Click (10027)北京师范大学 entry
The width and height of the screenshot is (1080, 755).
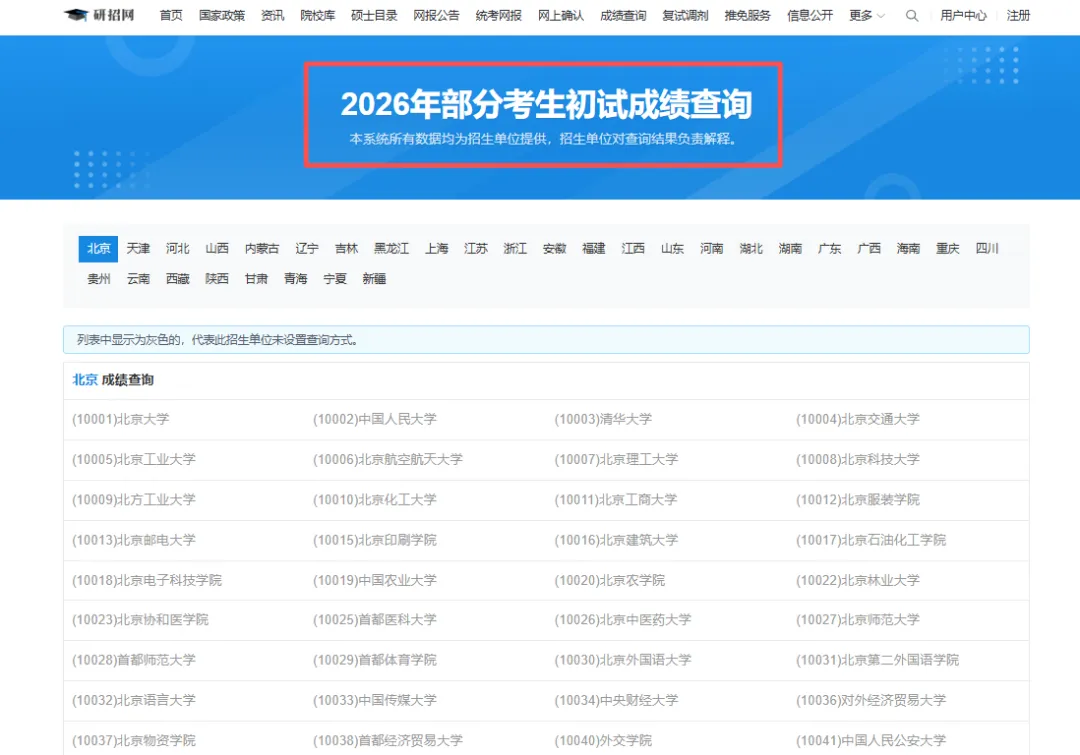858,620
